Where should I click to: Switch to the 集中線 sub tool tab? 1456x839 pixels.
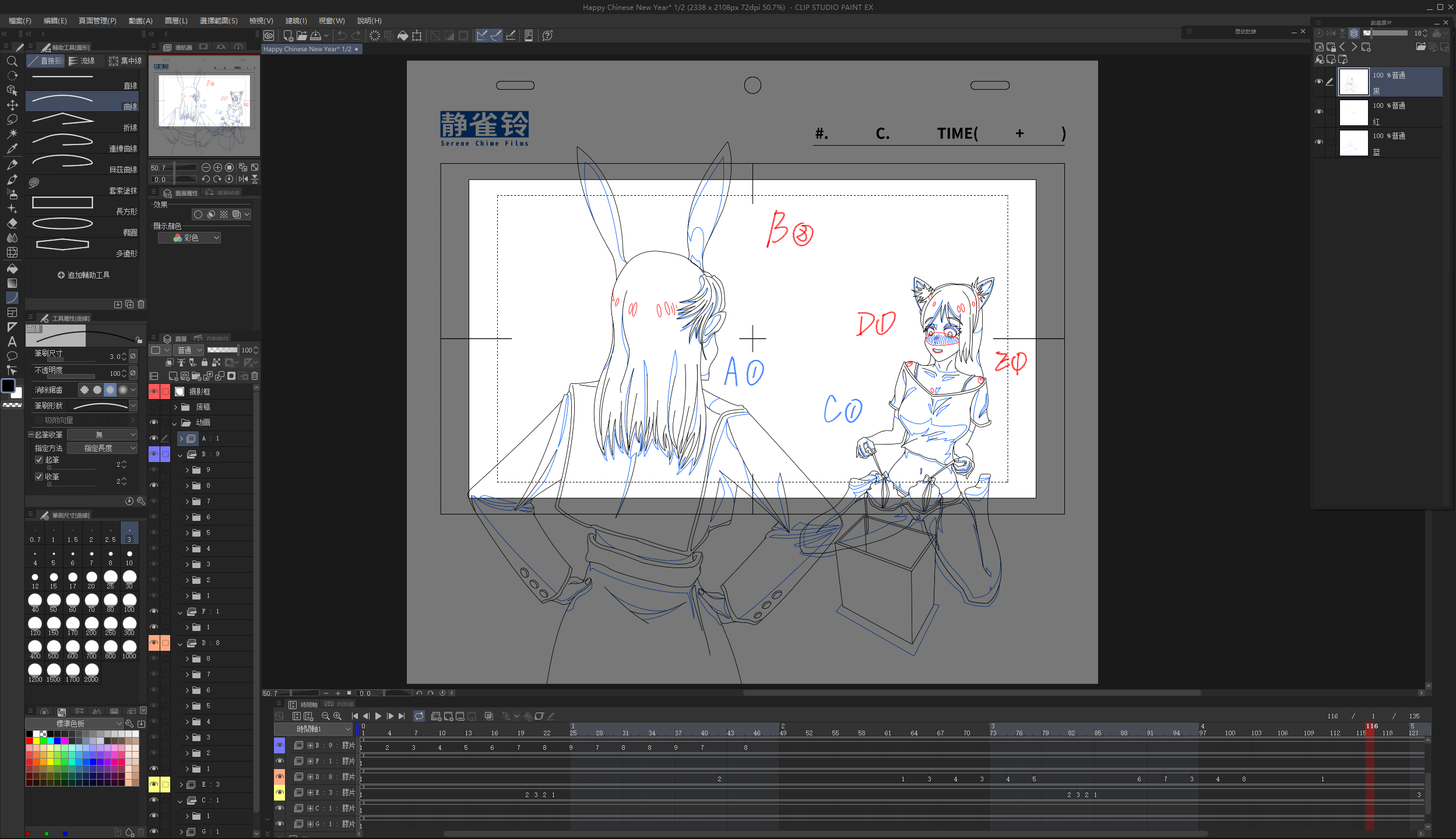click(x=125, y=61)
